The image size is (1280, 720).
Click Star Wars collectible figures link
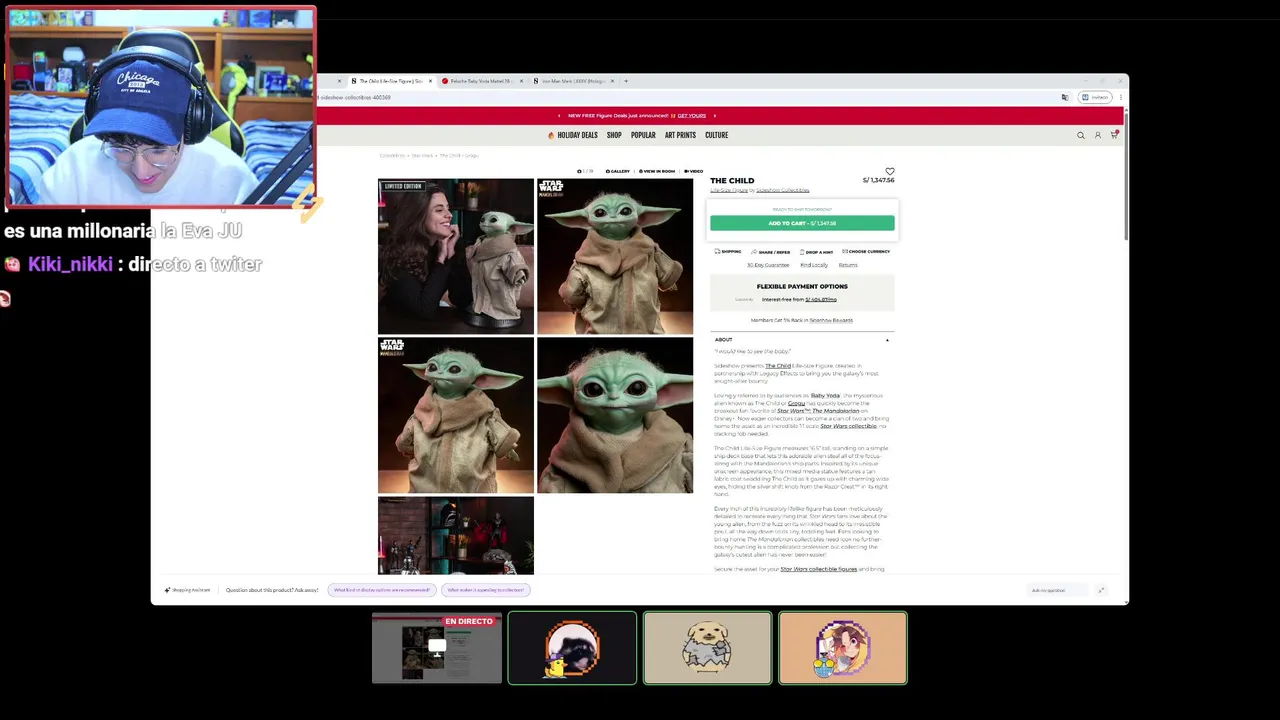coord(819,569)
